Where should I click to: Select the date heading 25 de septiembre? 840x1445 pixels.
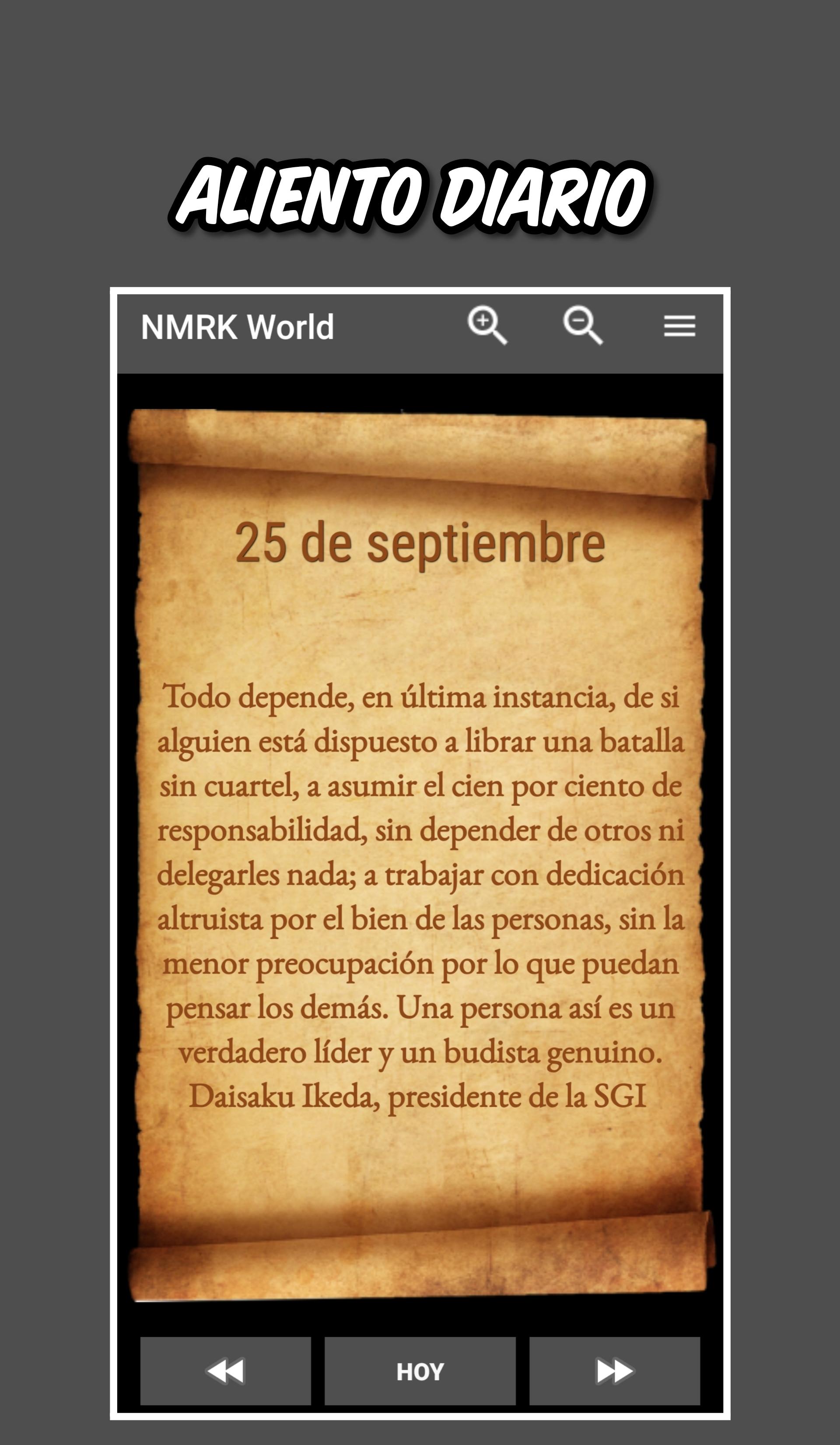click(x=420, y=544)
